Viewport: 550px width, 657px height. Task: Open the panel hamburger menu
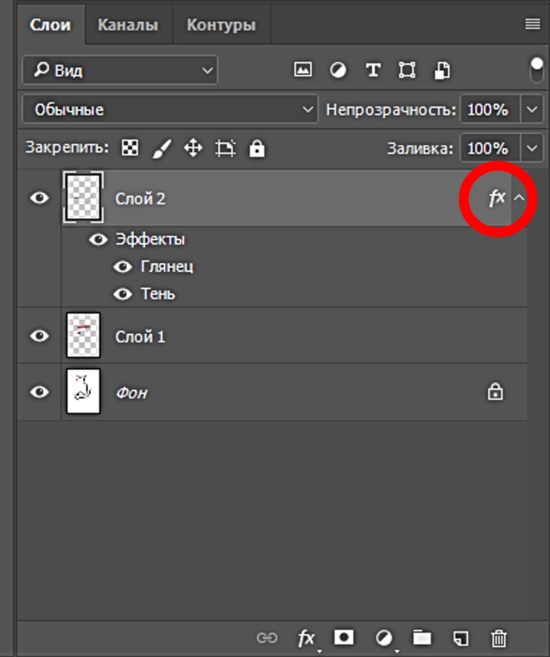532,24
